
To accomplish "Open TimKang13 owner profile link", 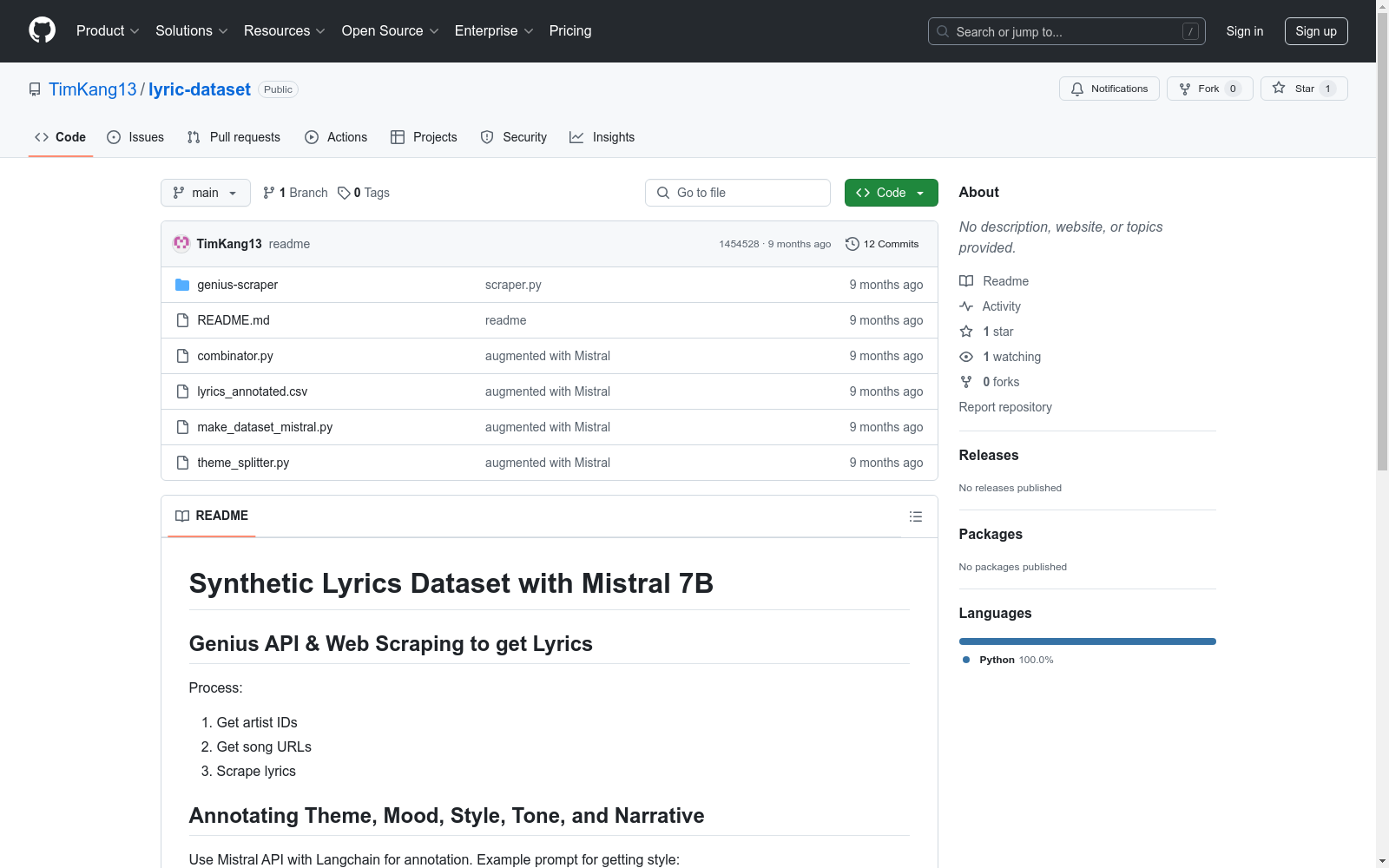I will tap(93, 89).
